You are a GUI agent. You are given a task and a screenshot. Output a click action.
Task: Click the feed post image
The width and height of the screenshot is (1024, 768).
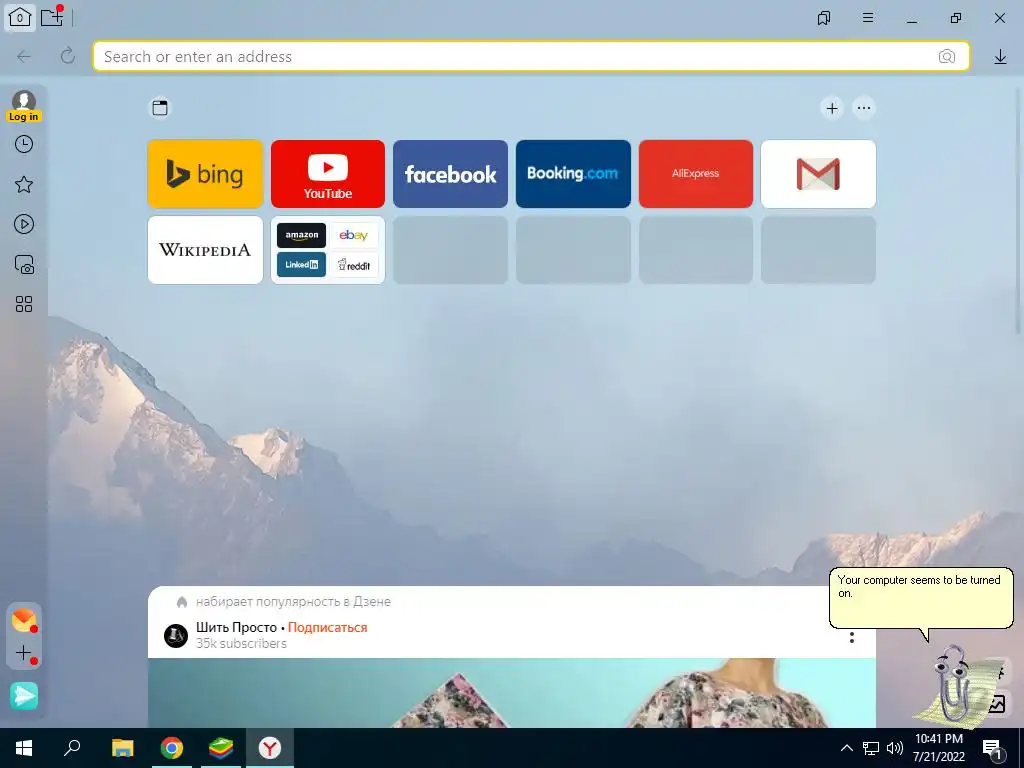(511, 693)
